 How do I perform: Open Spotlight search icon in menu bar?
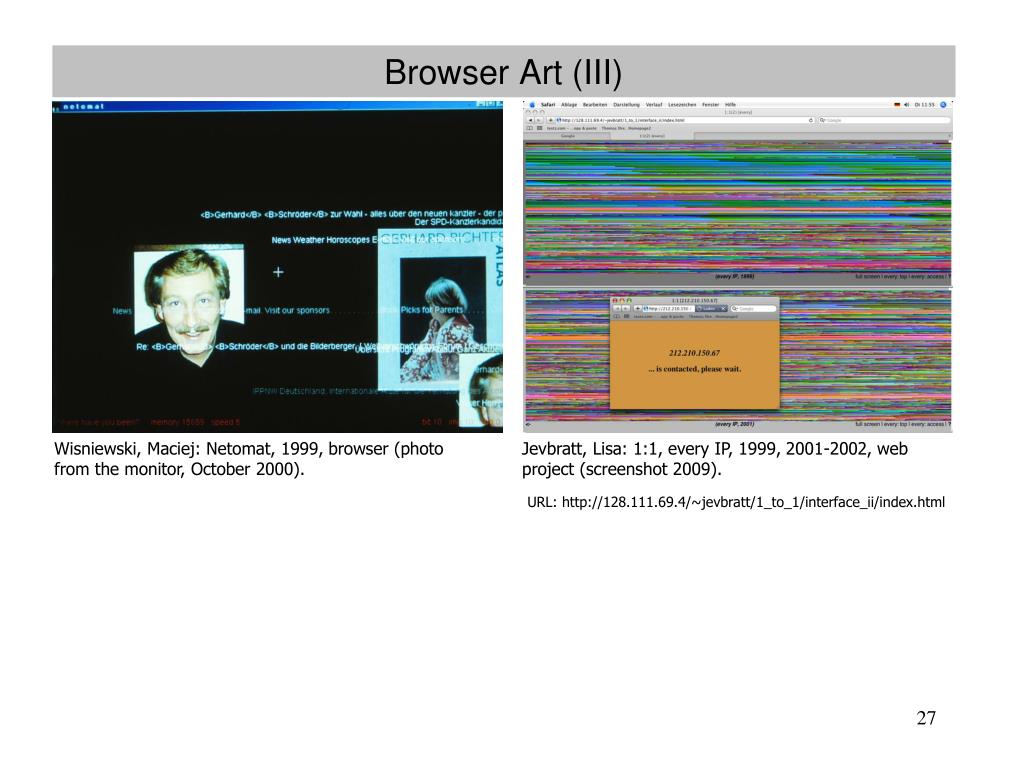pos(943,104)
